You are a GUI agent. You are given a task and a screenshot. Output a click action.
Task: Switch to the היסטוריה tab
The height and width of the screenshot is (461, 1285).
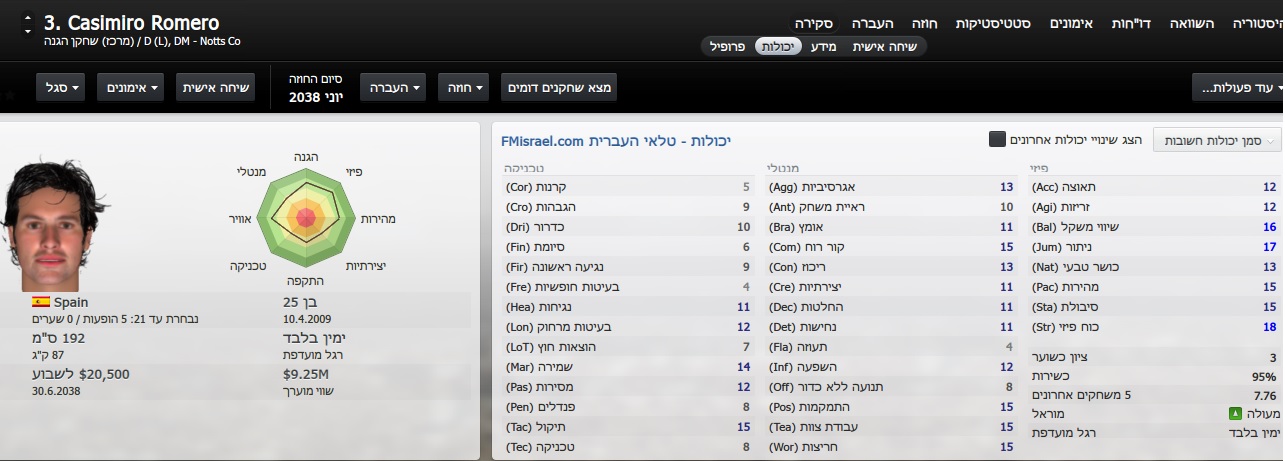1256,22
